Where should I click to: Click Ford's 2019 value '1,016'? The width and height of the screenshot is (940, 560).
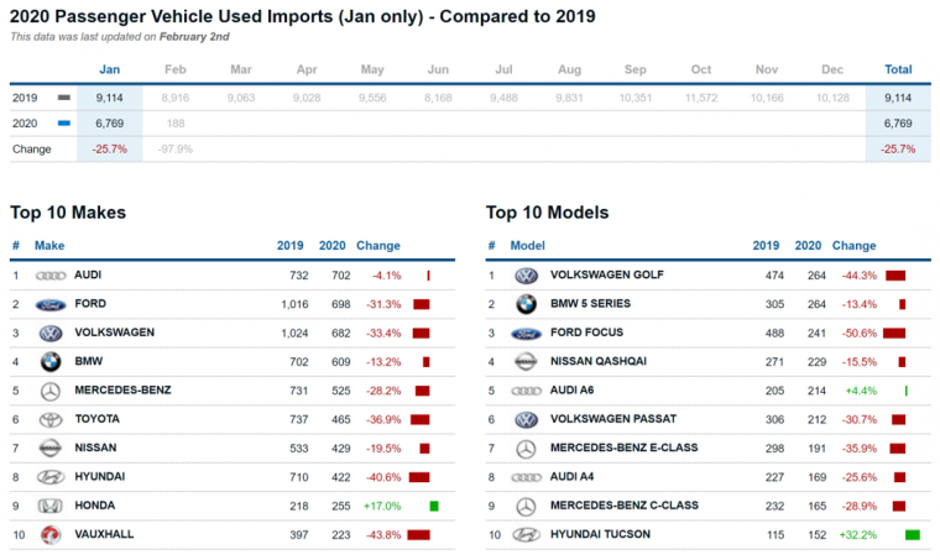point(294,305)
